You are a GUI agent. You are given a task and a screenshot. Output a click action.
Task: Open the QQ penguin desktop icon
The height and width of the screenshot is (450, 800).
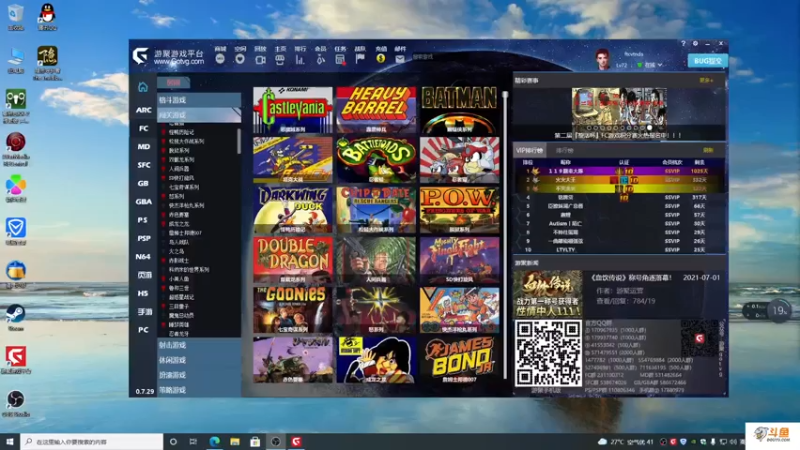pyautogui.click(x=47, y=16)
